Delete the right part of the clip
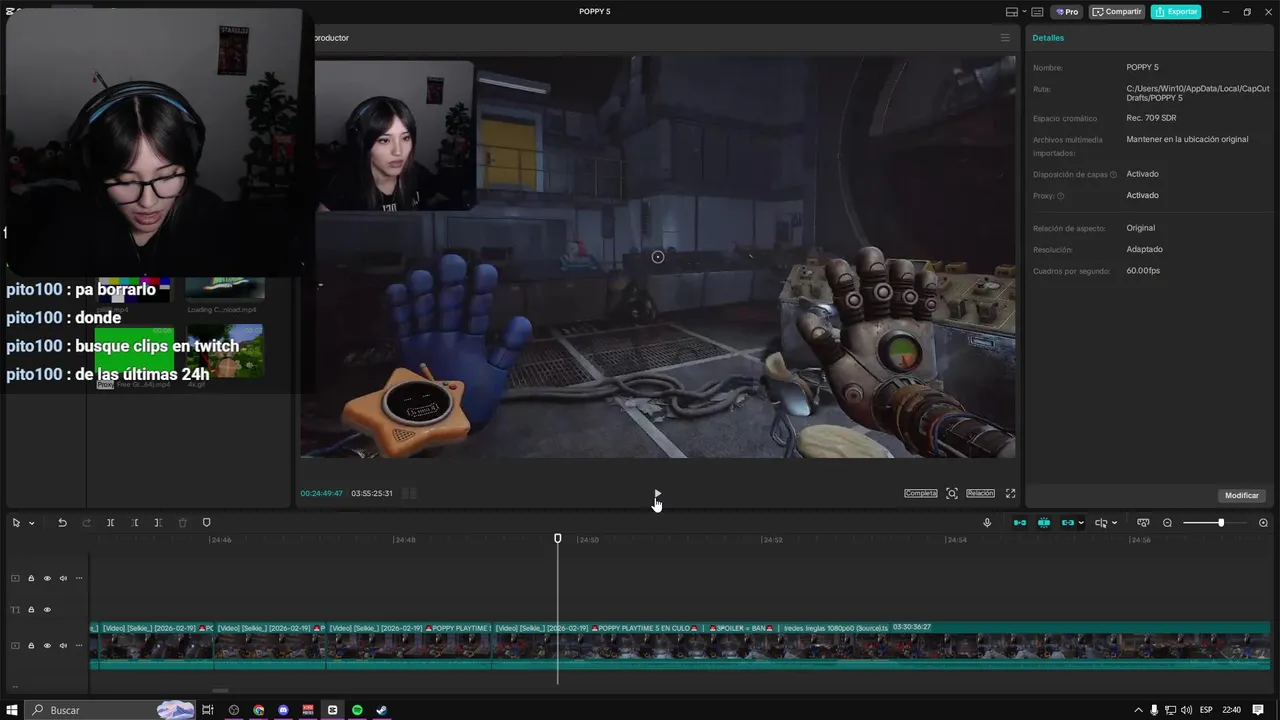1280x720 pixels. click(x=158, y=523)
